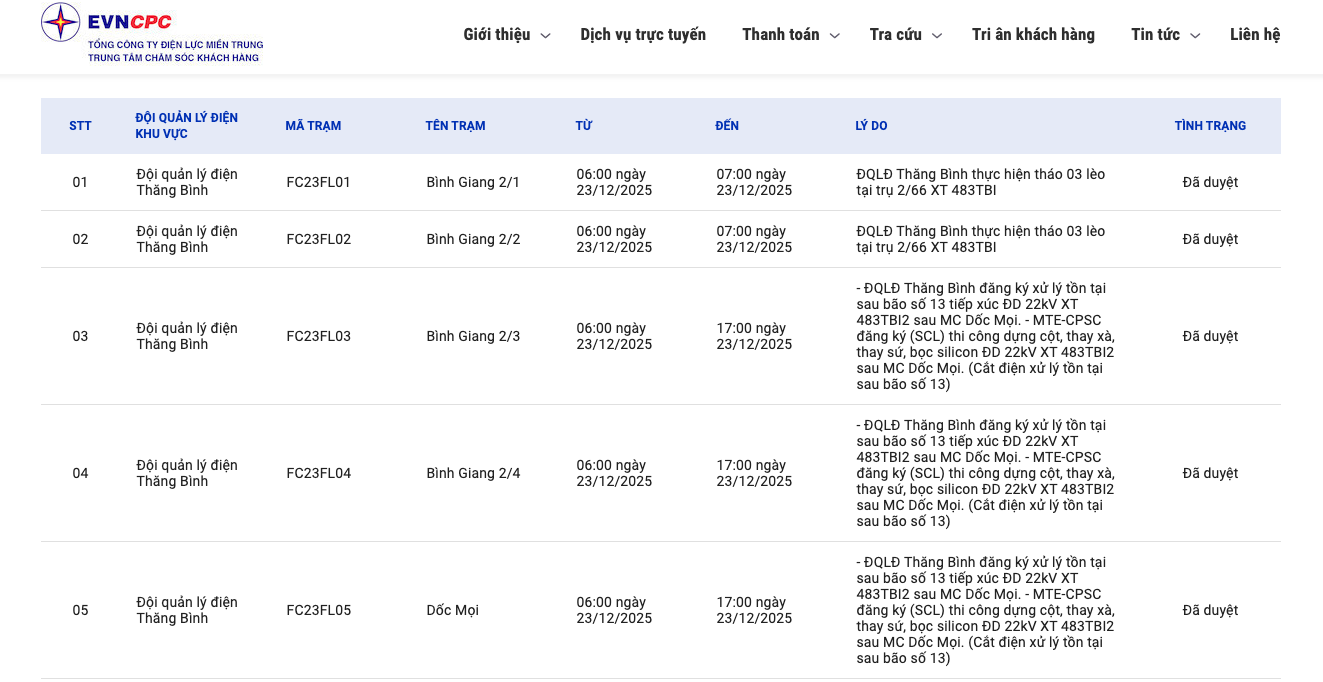Click the MÃ TRẠM column header
The height and width of the screenshot is (682, 1323).
[313, 126]
